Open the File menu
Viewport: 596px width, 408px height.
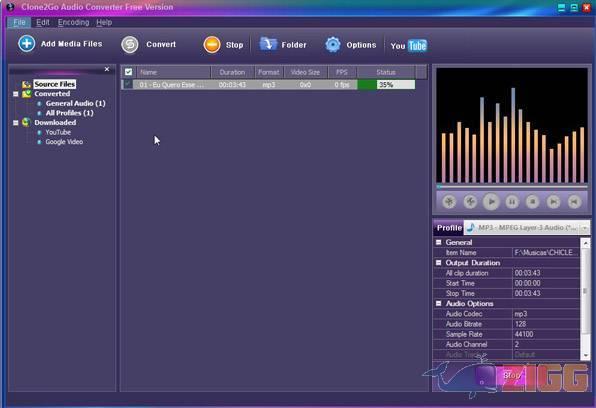tap(19, 22)
